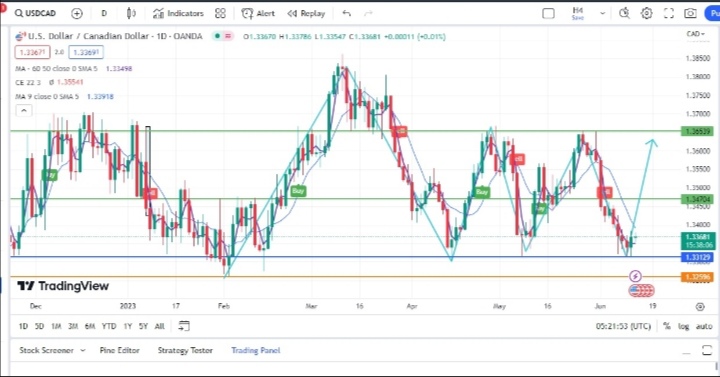Minimize the bottom panel

[x=686, y=352]
